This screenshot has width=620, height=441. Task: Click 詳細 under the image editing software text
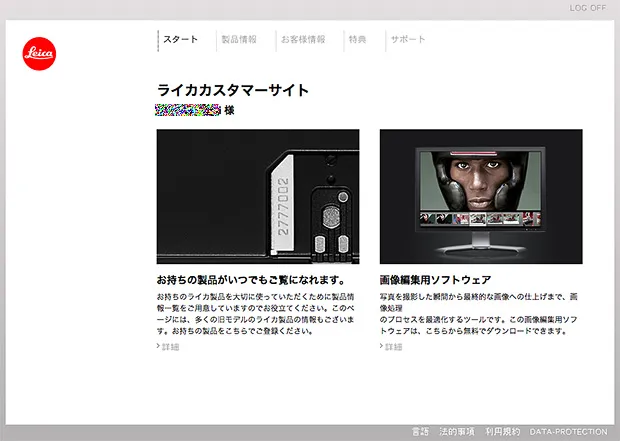pos(393,347)
